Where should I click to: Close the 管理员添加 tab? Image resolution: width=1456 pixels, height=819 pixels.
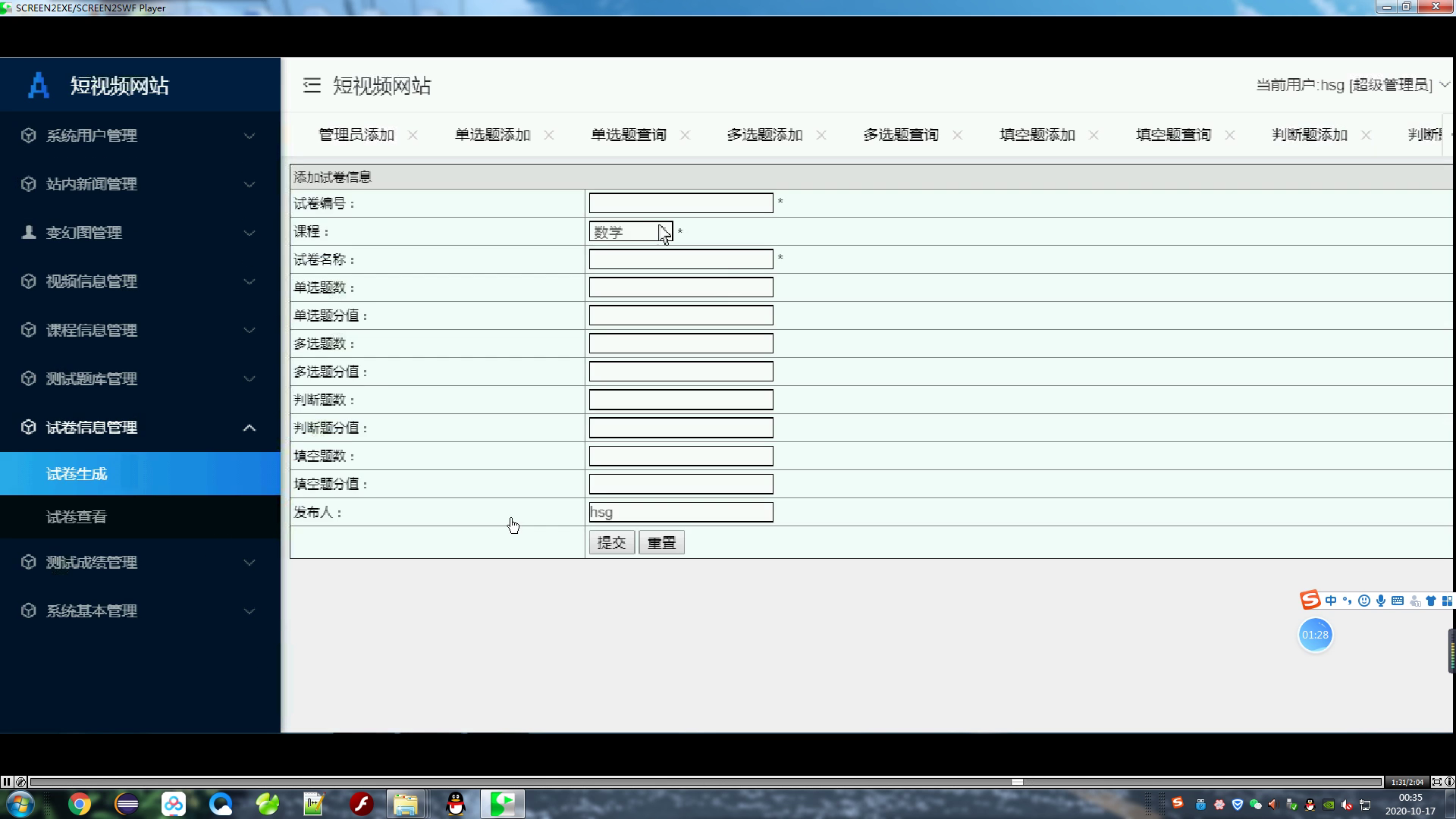pyautogui.click(x=413, y=135)
